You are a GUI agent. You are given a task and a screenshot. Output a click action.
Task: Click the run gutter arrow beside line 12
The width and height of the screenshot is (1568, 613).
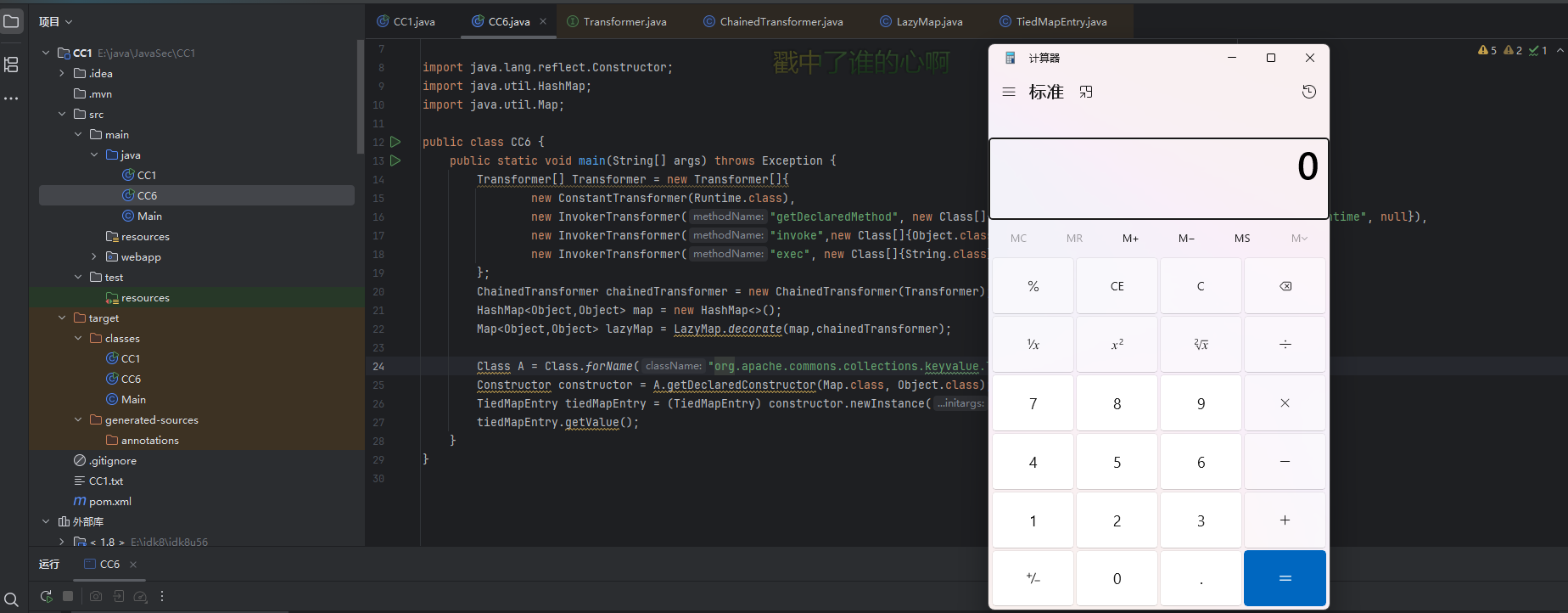click(x=395, y=142)
